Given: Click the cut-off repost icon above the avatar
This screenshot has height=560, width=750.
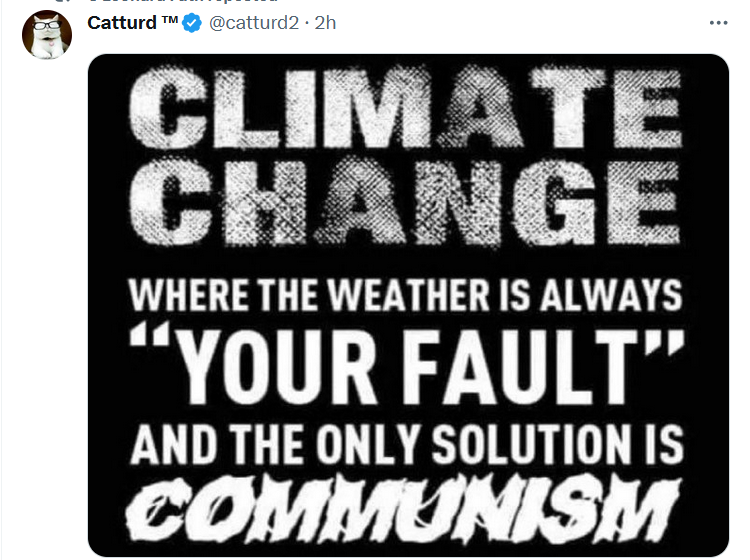Looking at the screenshot, I should pyautogui.click(x=62, y=1).
